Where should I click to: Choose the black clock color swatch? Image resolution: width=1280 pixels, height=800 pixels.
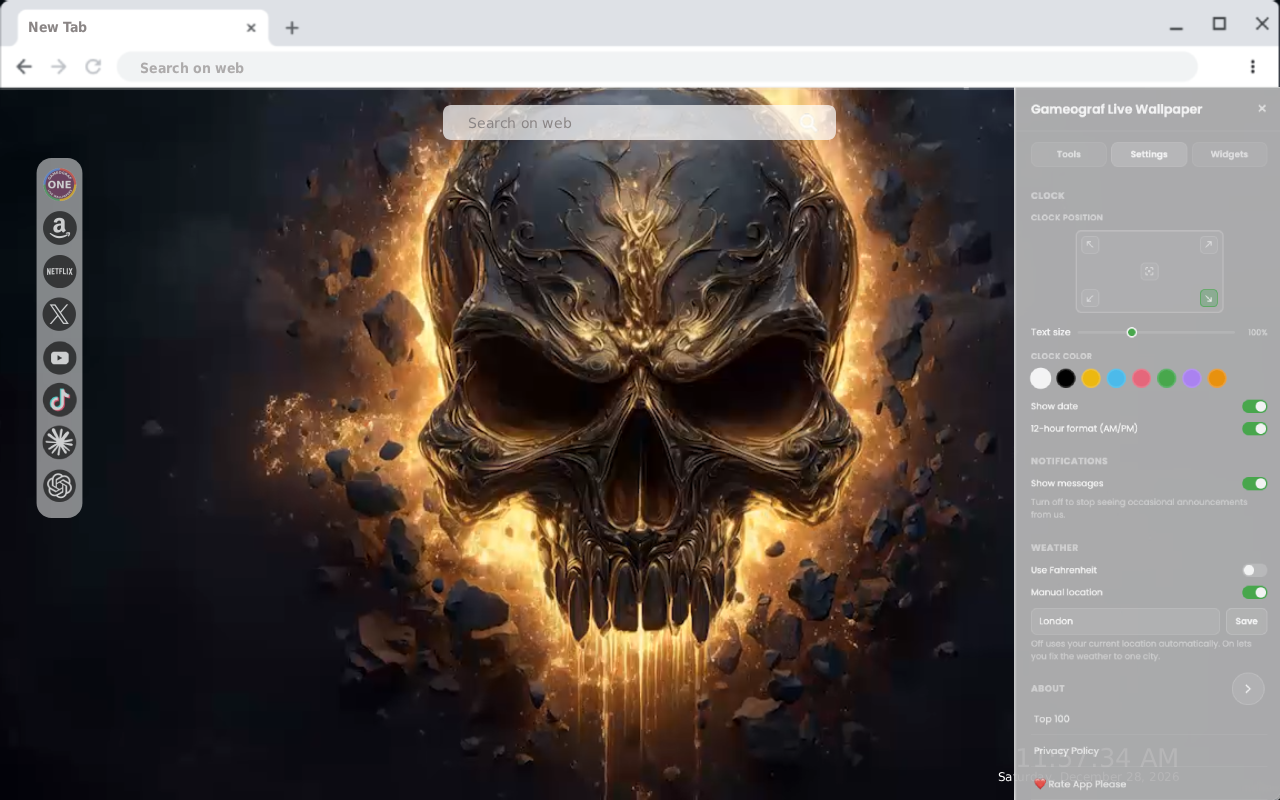[x=1066, y=378]
